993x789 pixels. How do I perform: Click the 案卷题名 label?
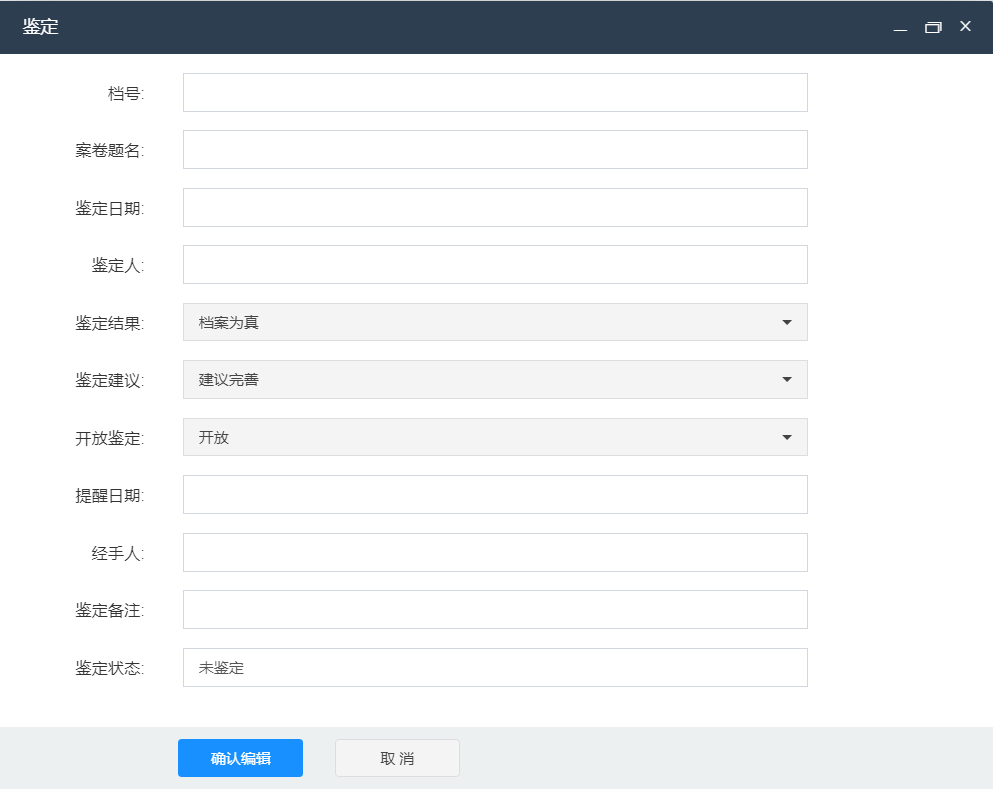(x=110, y=150)
